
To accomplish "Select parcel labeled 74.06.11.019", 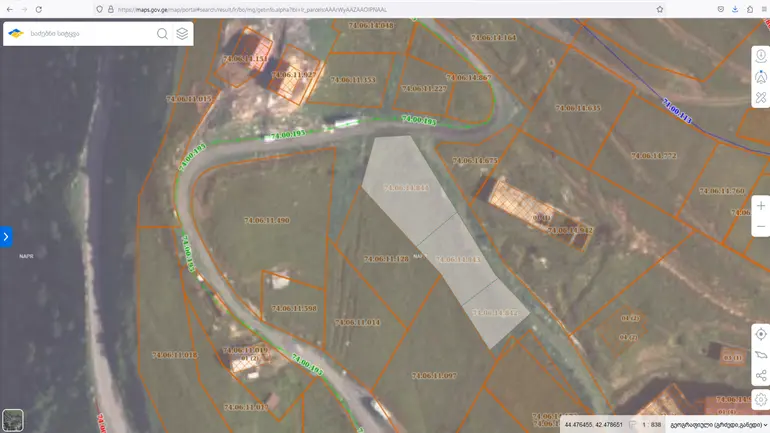I will (x=245, y=350).
